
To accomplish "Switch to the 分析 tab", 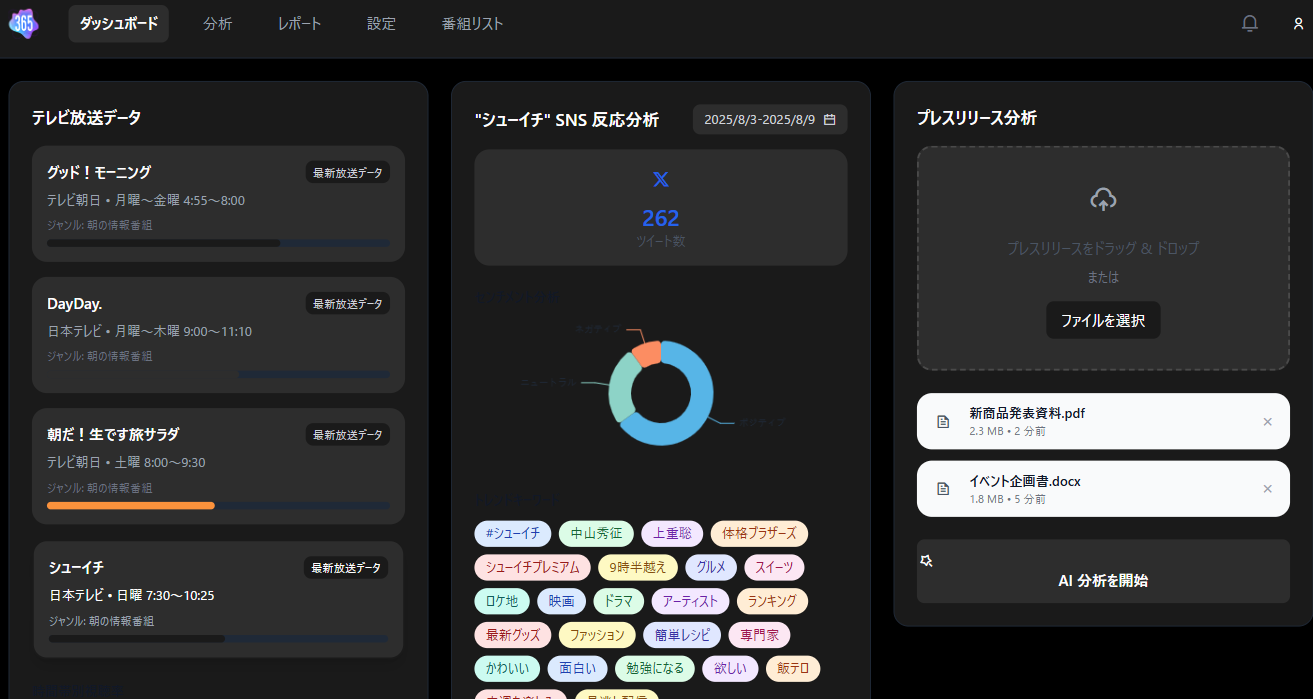I will [218, 23].
